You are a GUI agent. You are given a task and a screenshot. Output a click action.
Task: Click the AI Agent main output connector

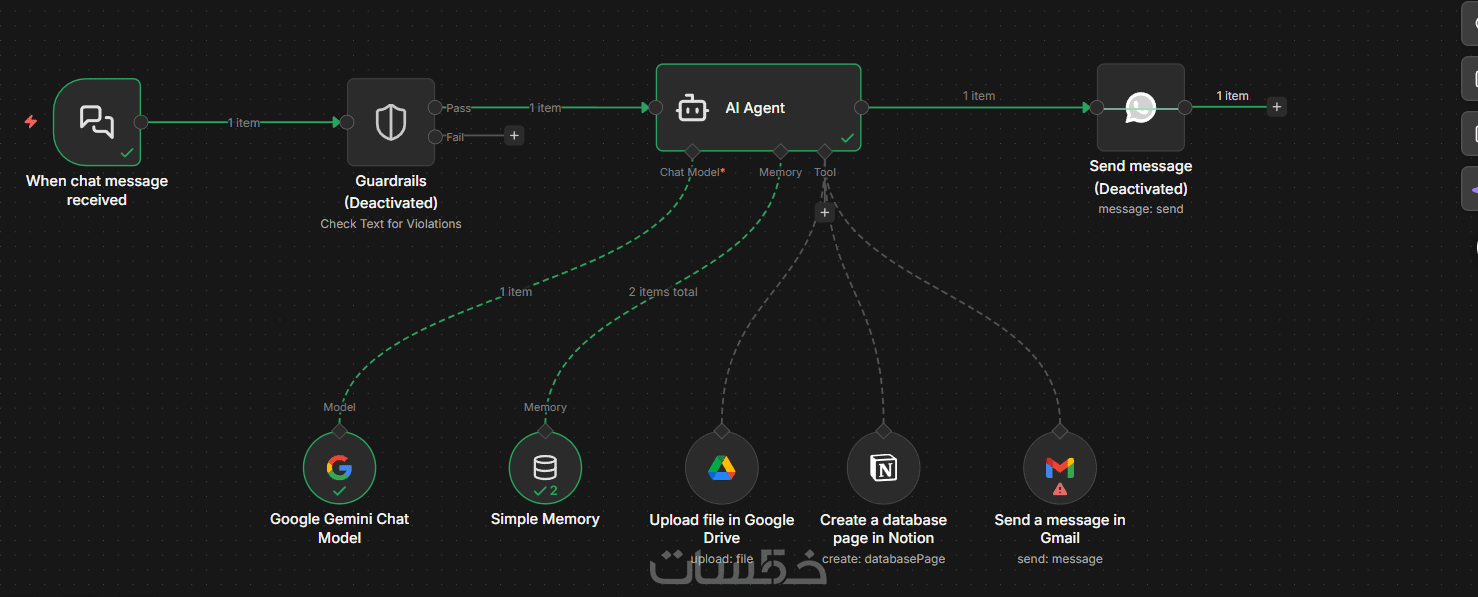pyautogui.click(x=861, y=107)
